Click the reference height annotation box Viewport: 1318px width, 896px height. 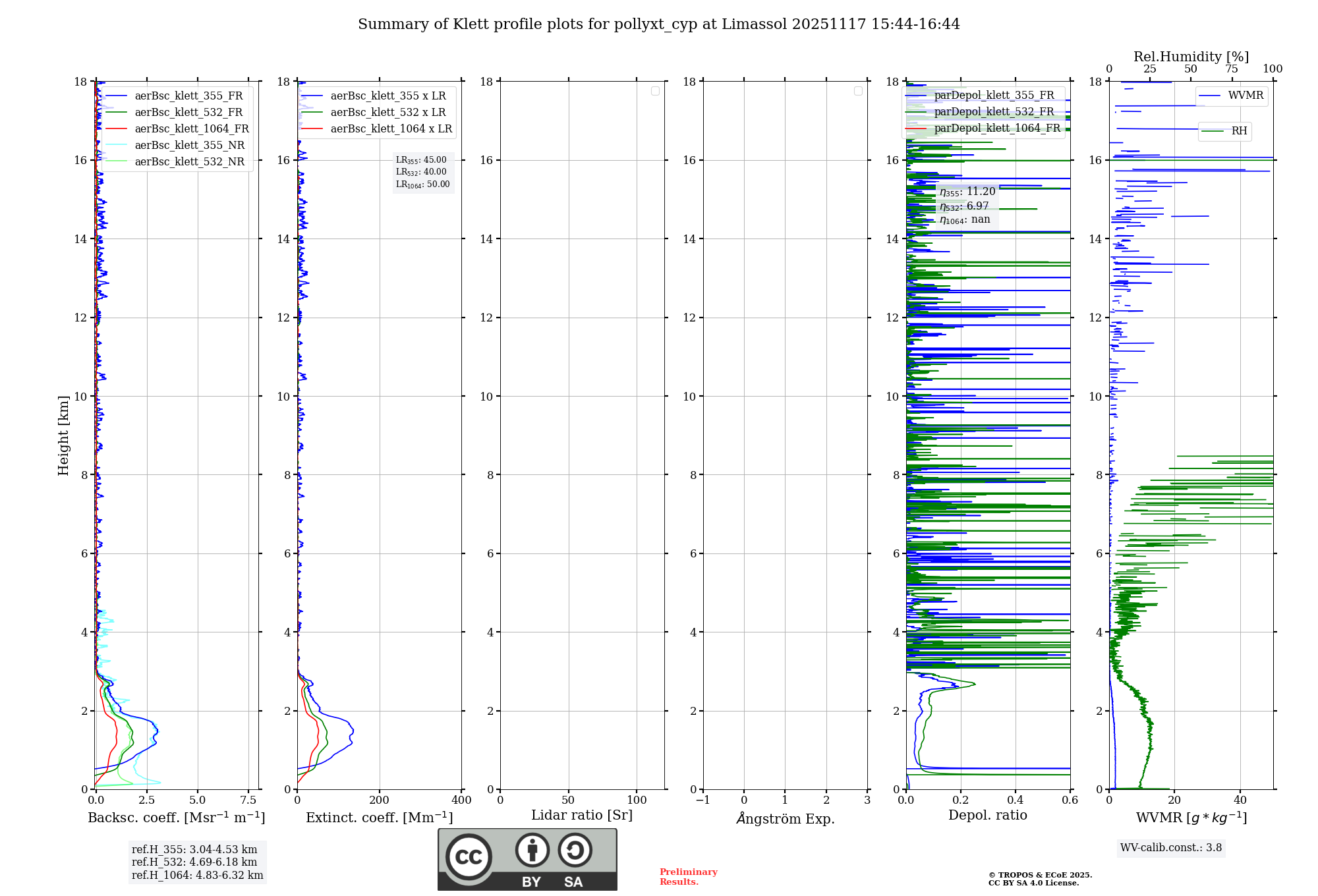(x=197, y=862)
